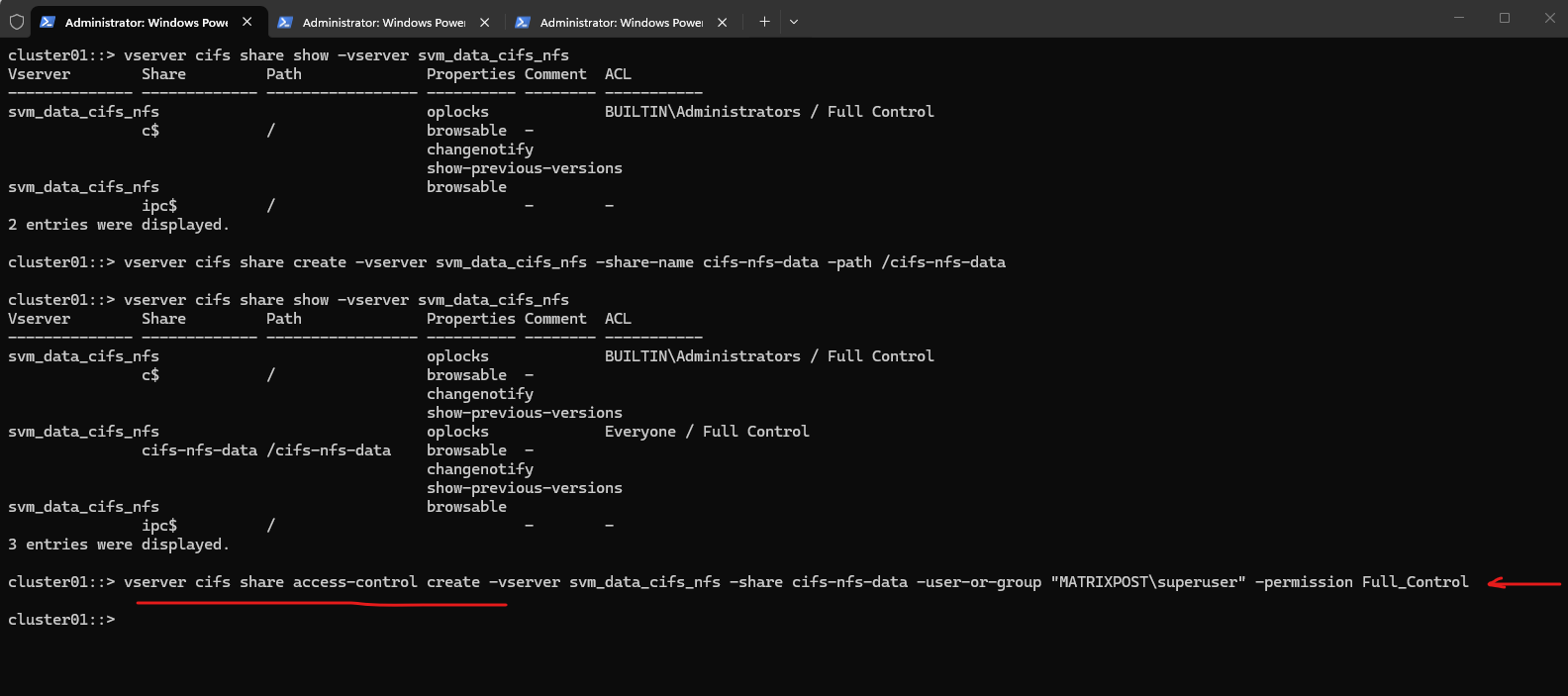Viewport: 1568px width, 696px height.
Task: Maximize the terminal window
Action: pos(1505,18)
